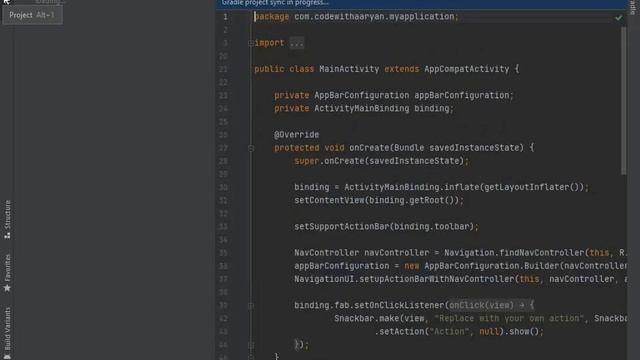
Task: Click line number 1 in gutter
Action: click(225, 17)
